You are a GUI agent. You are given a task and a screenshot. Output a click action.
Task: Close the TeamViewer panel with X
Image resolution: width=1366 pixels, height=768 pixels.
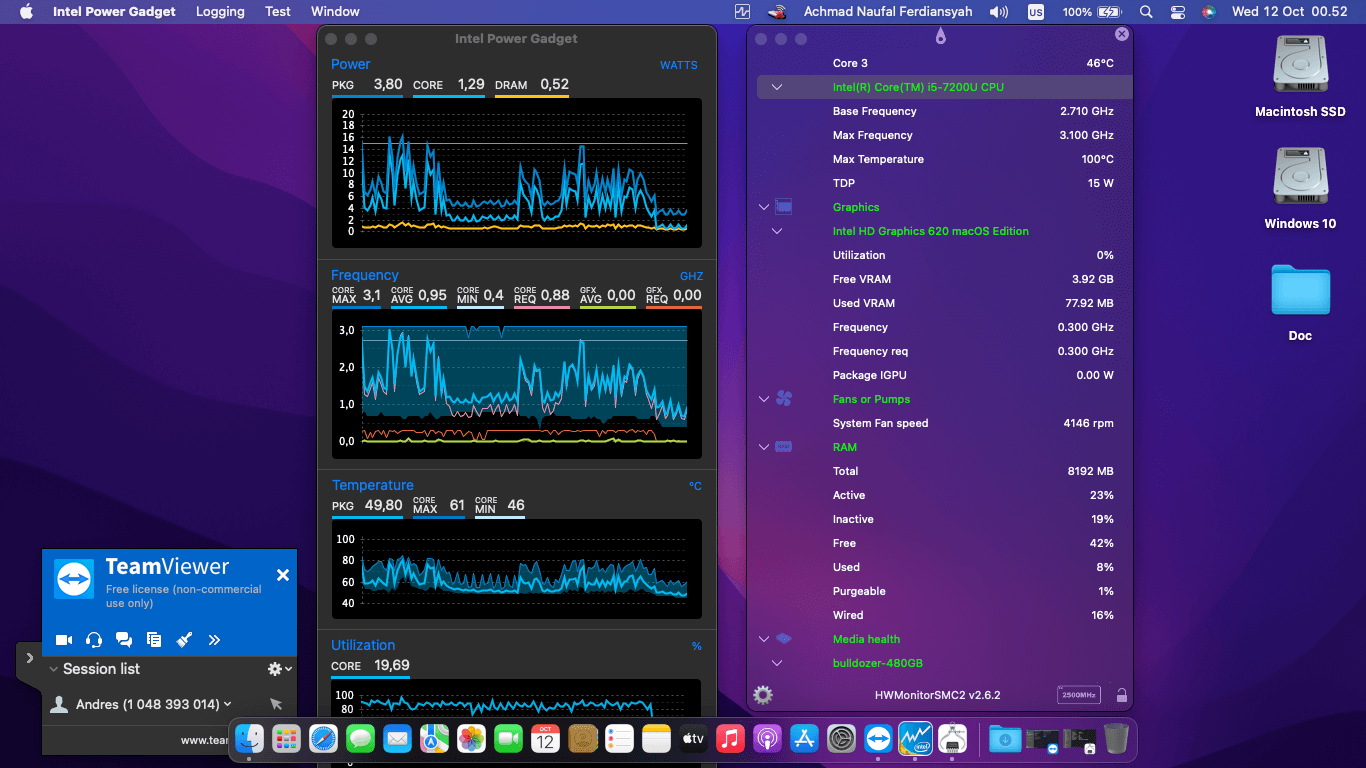(x=283, y=575)
